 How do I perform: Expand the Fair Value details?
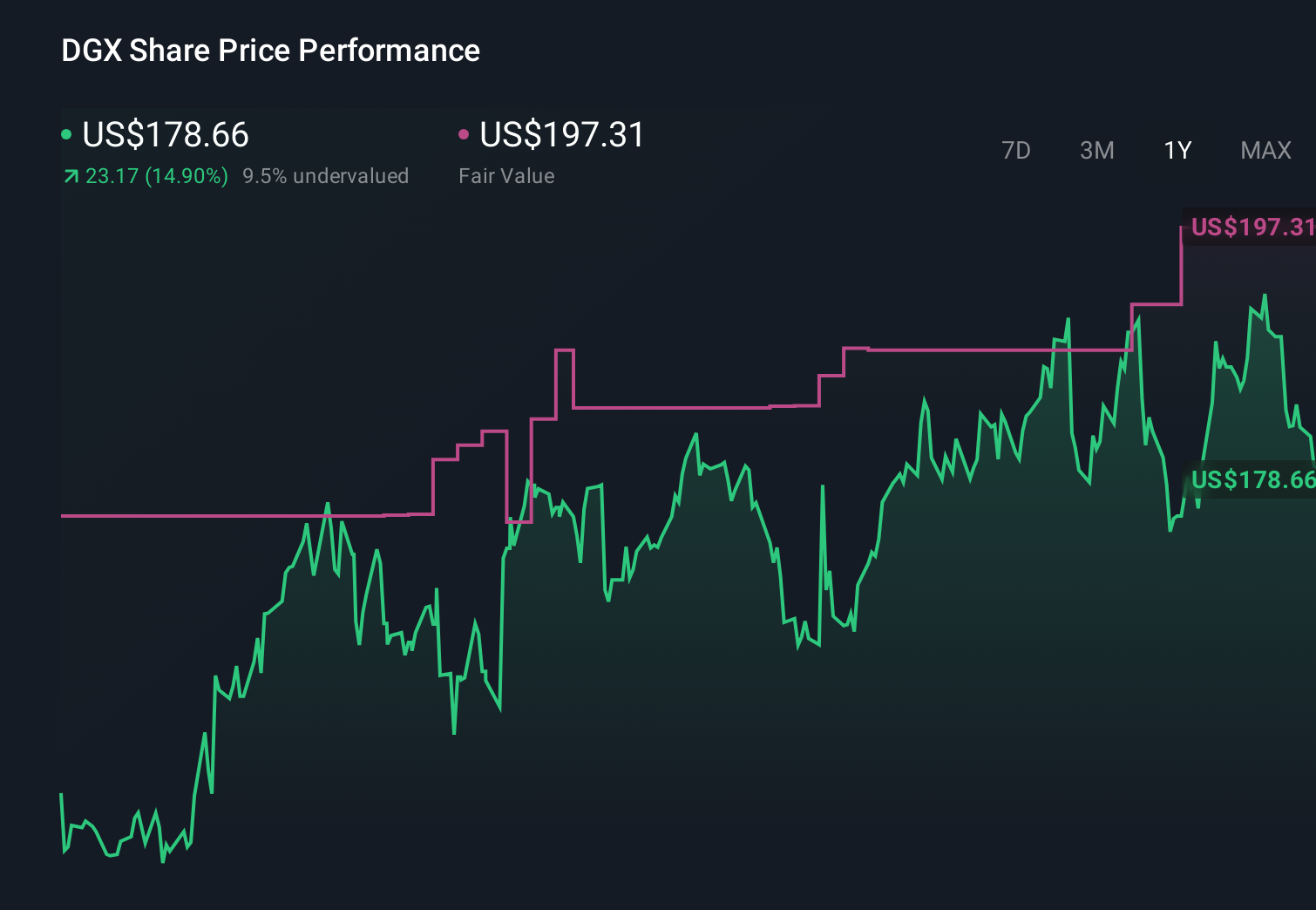(506, 176)
